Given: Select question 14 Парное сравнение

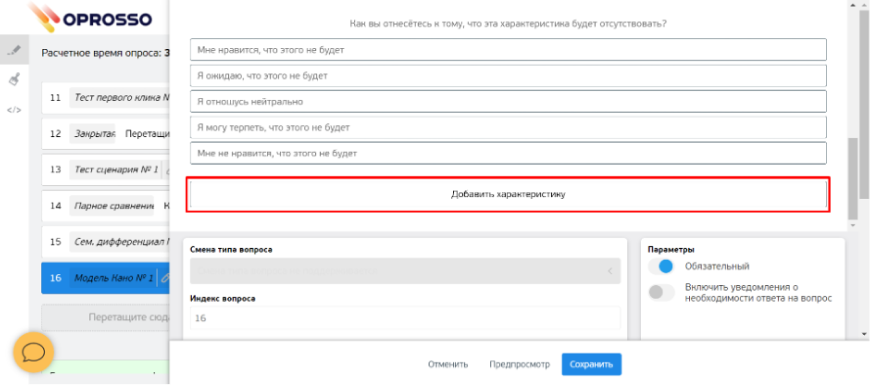Looking at the screenshot, I should point(105,206).
